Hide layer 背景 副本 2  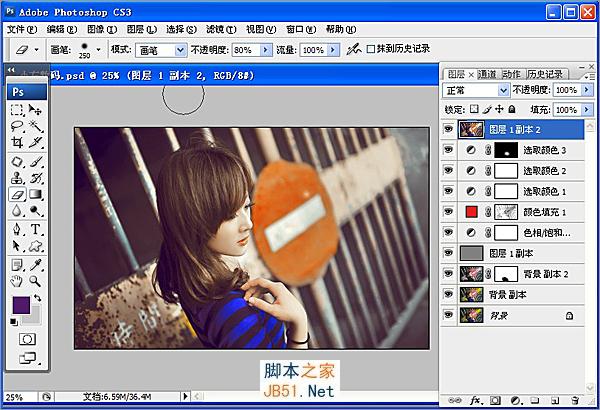448,274
